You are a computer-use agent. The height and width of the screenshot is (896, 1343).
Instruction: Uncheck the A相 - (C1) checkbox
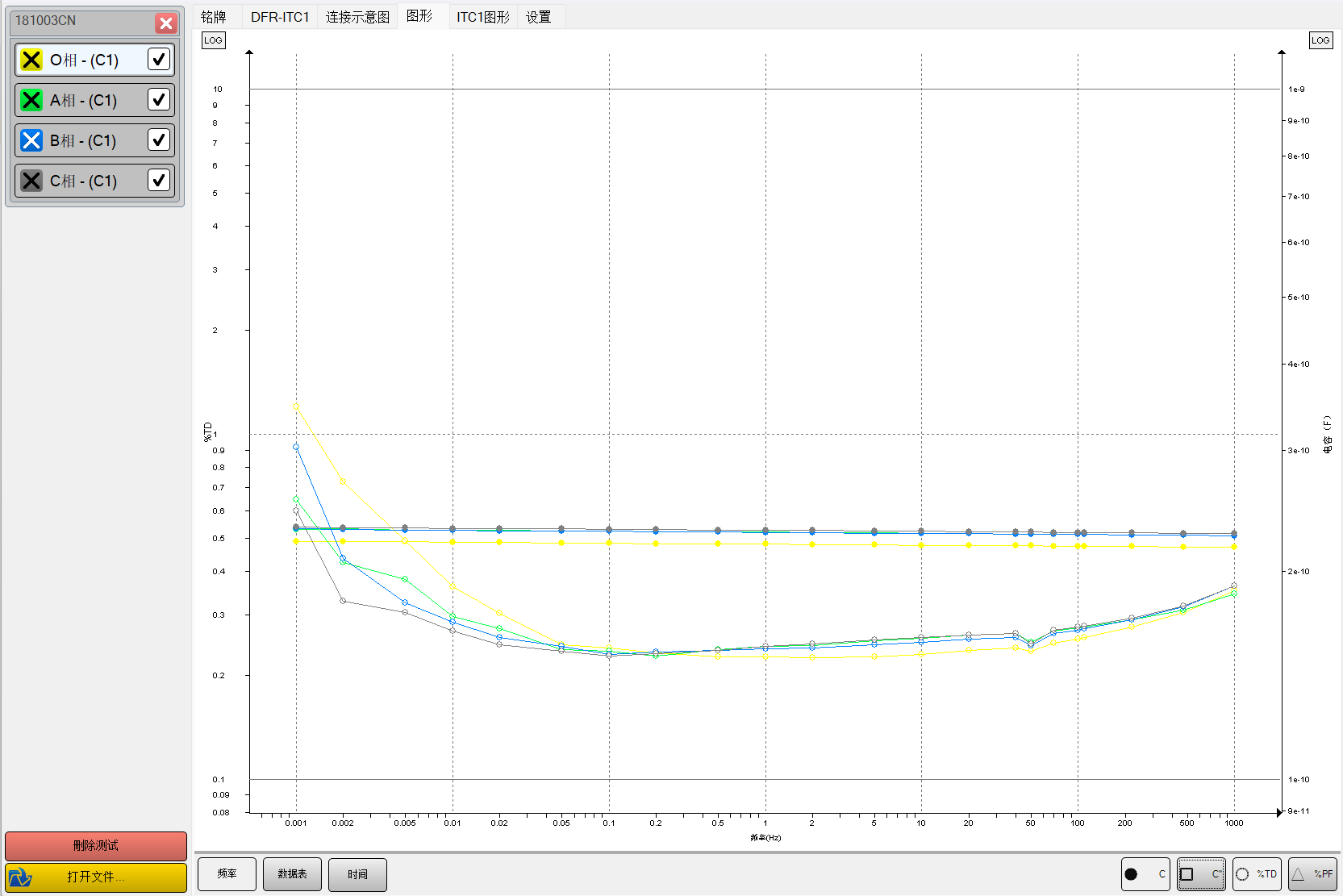pos(159,99)
